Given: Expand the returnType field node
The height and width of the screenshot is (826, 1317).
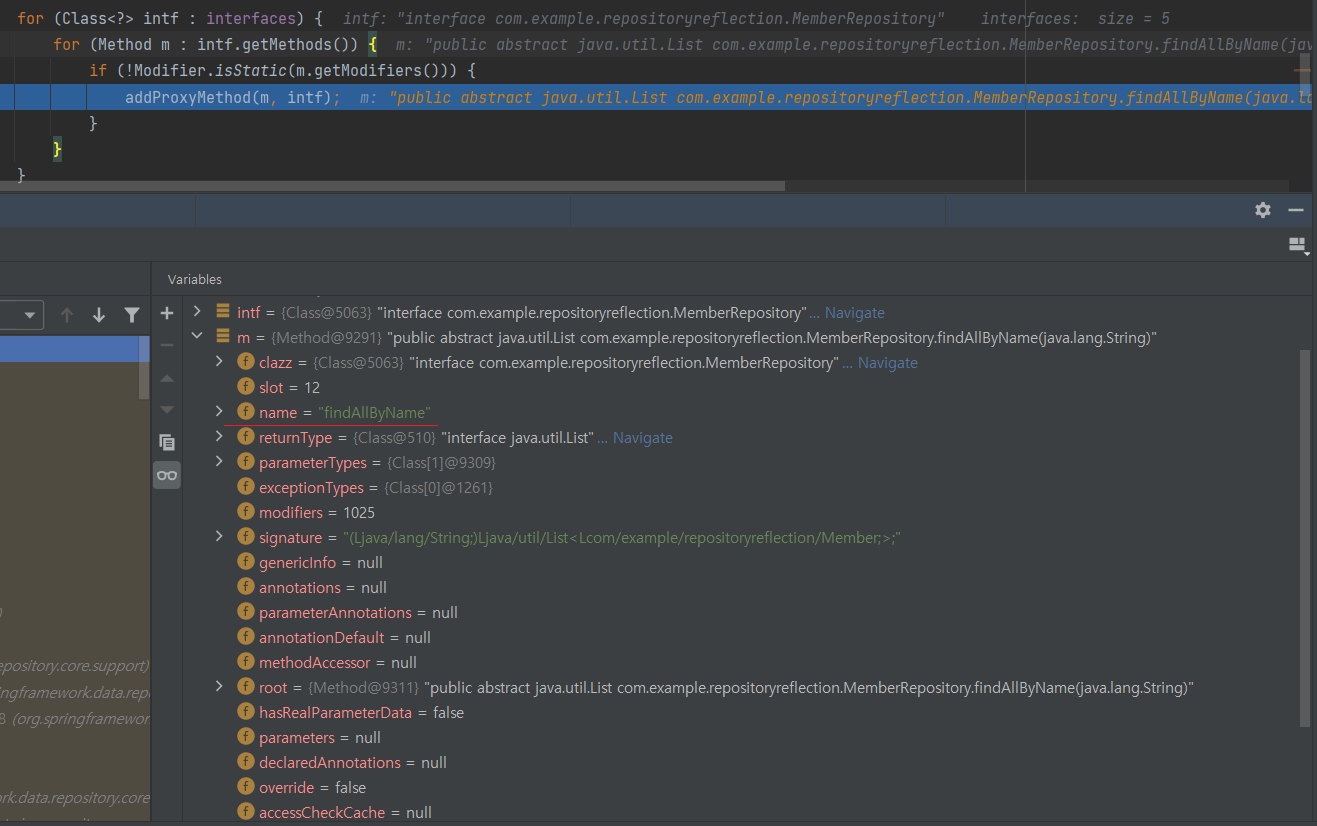Looking at the screenshot, I should tap(219, 437).
